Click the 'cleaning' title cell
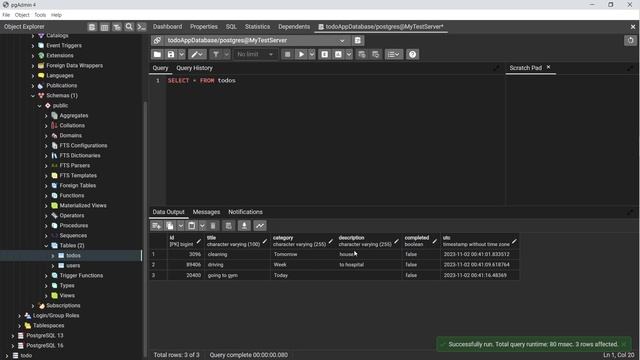This screenshot has width=640, height=360. point(237,254)
